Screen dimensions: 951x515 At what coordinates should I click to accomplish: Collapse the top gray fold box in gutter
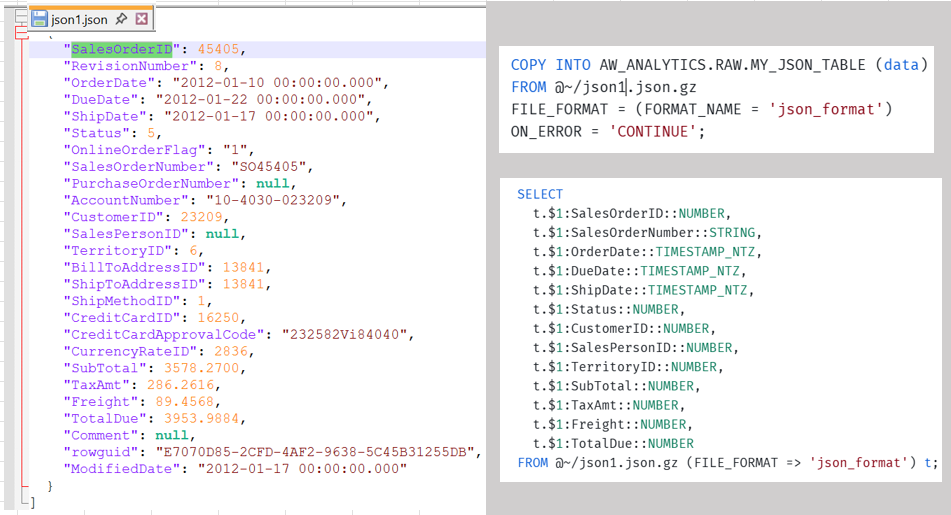click(21, 15)
